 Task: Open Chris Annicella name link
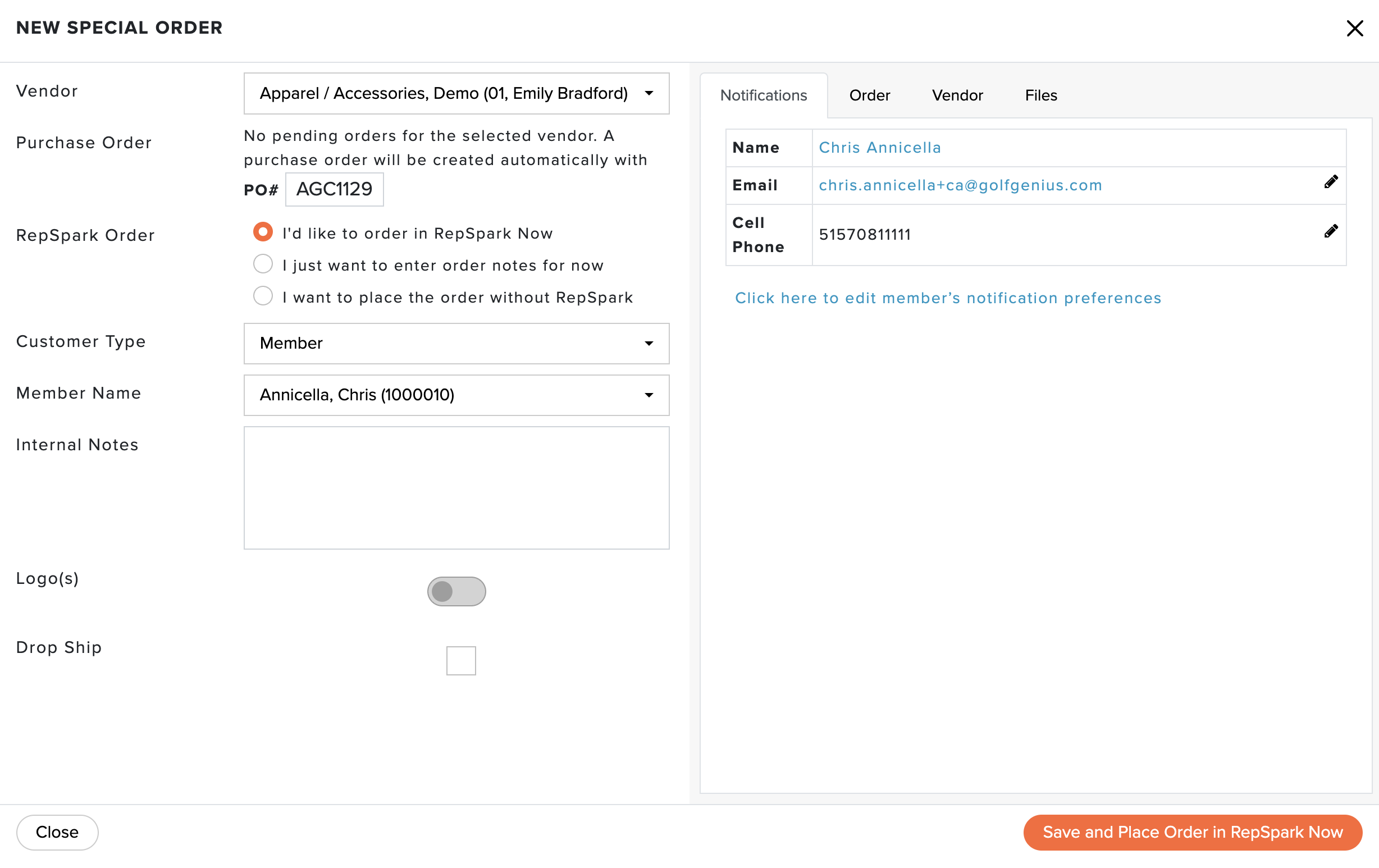click(880, 148)
